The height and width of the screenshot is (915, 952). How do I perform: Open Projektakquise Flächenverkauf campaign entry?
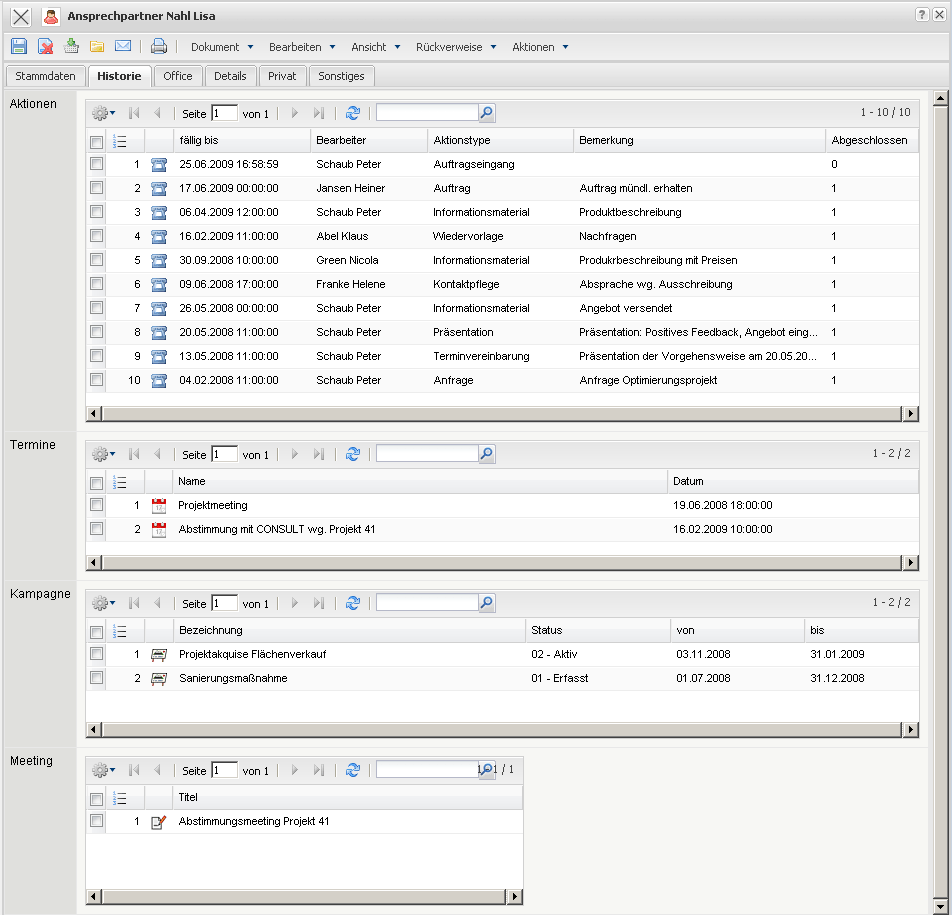(252, 654)
